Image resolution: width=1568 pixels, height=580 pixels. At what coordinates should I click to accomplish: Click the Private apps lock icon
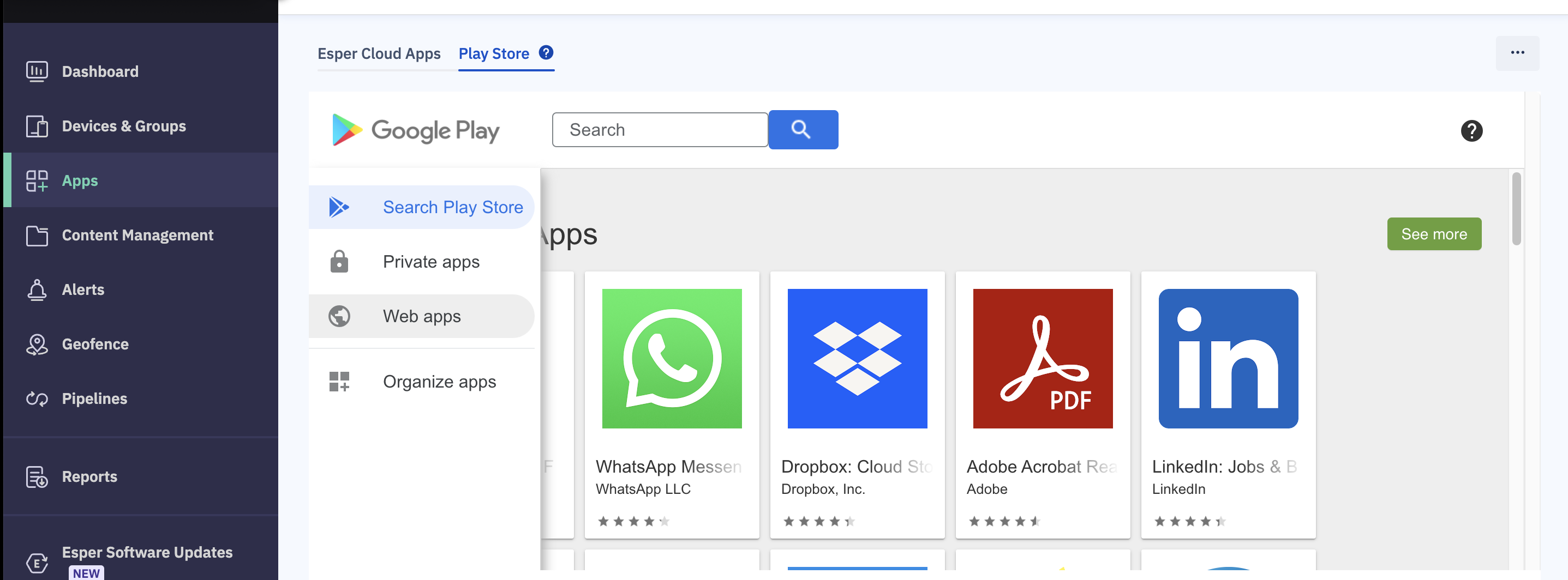(x=339, y=262)
